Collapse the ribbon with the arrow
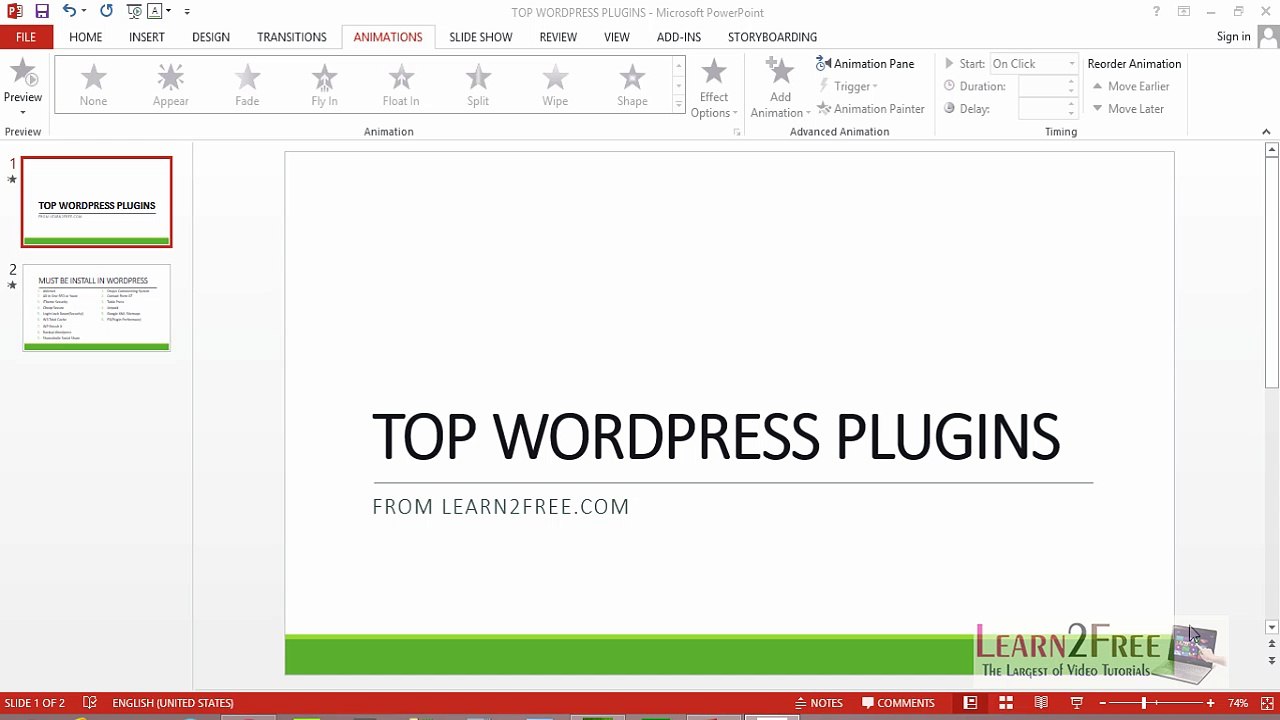The image size is (1280, 720). [x=1266, y=132]
